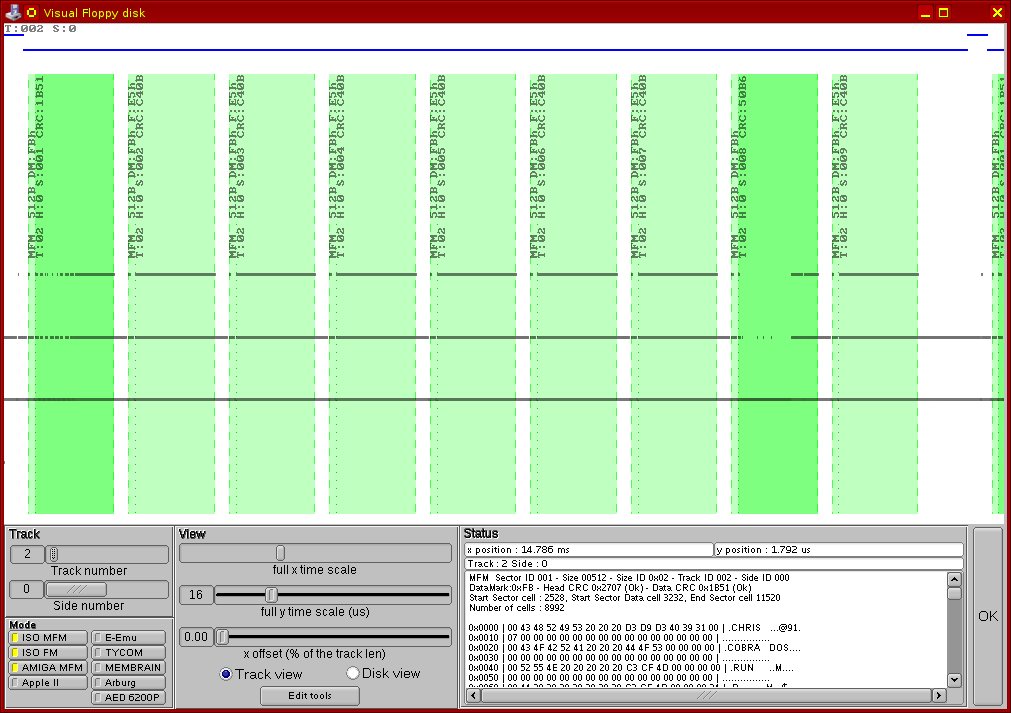Click the full x time scale slider
Image resolution: width=1011 pixels, height=713 pixels.
tap(281, 553)
